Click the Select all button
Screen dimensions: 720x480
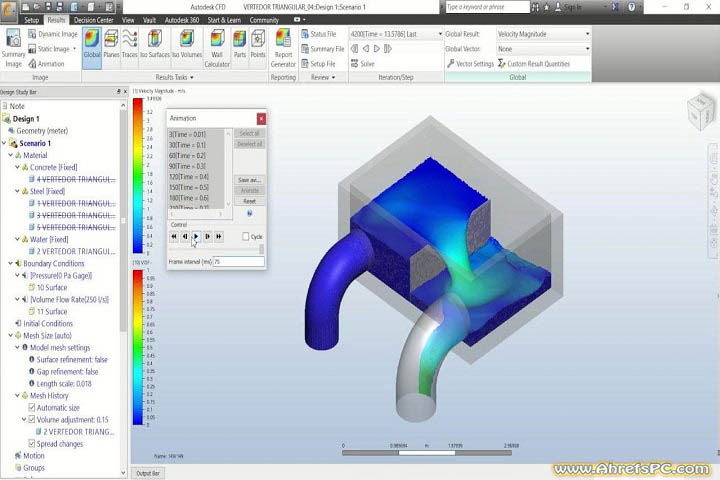[x=249, y=133]
